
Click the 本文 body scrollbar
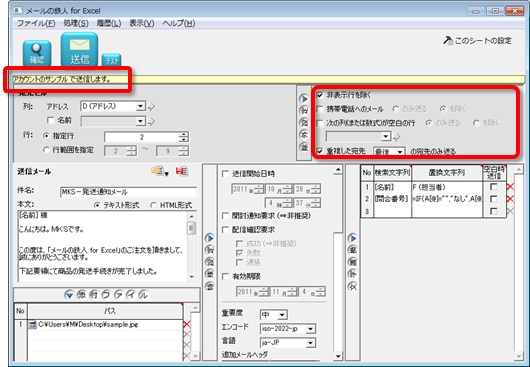coord(192,246)
